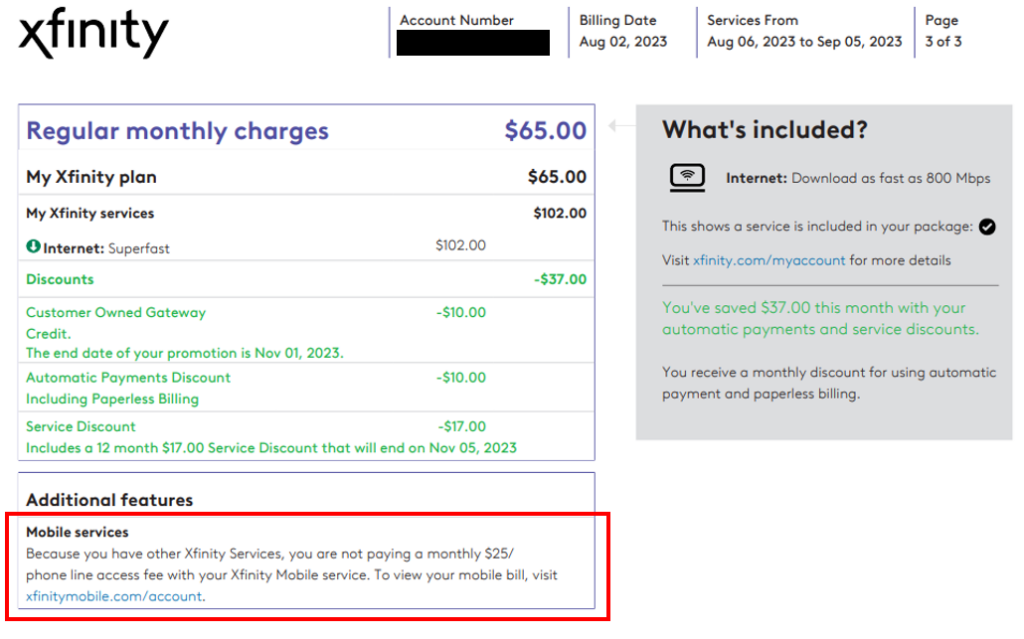Click the Additional features heading
1024x639 pixels.
[x=110, y=500]
